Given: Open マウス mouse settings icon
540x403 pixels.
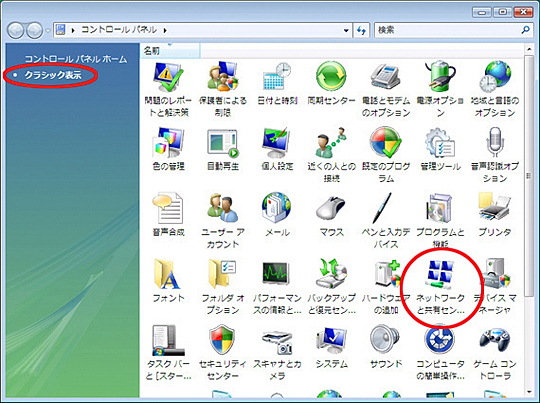Looking at the screenshot, I should pyautogui.click(x=331, y=208).
